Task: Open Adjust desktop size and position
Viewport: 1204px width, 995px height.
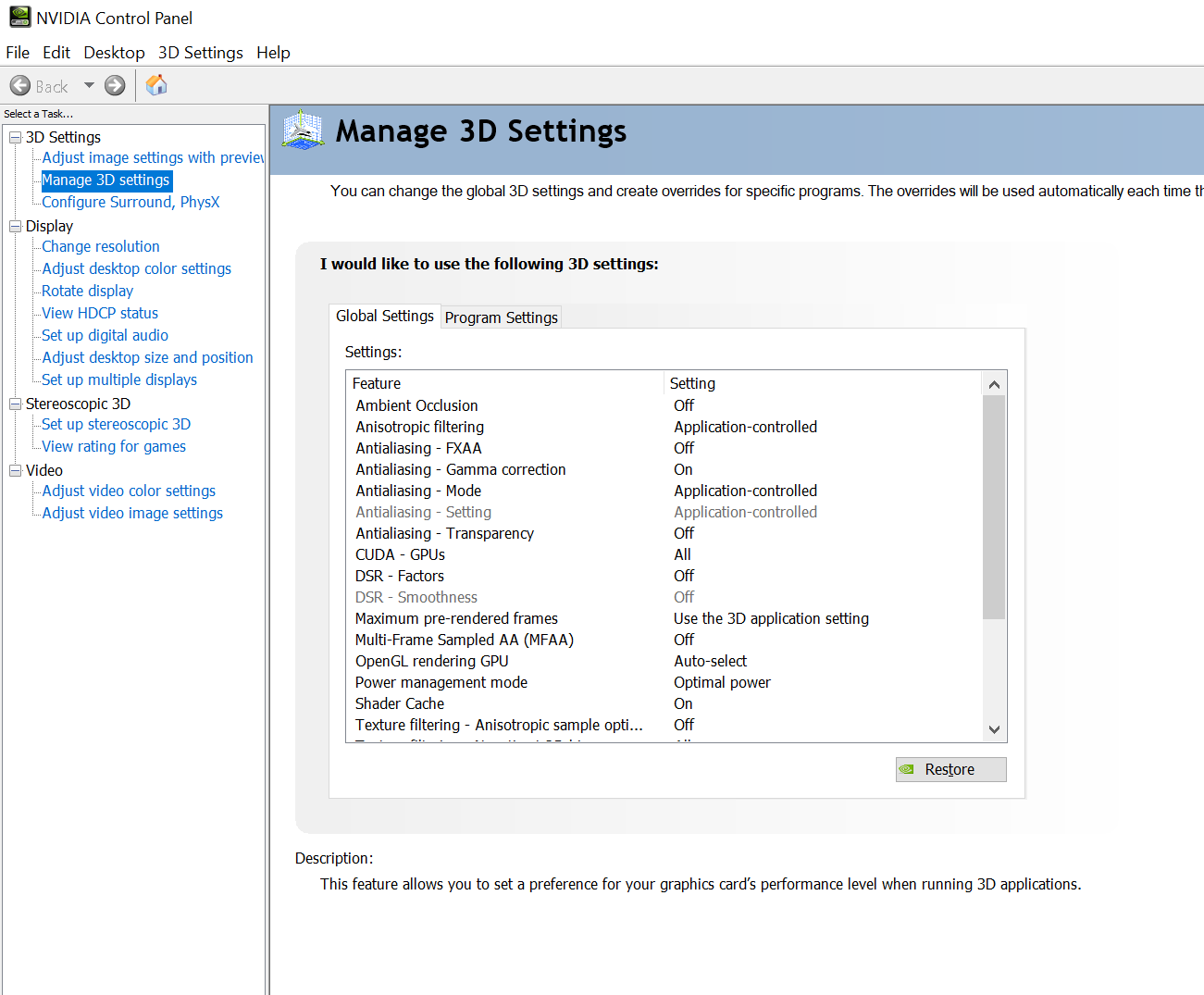Action: click(x=147, y=357)
